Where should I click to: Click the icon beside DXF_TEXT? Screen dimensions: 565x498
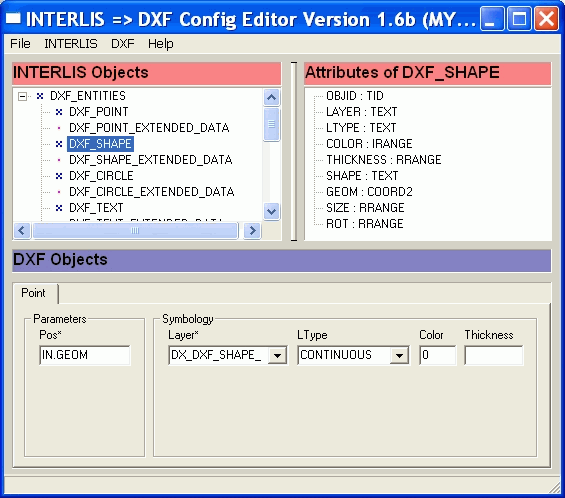tap(59, 208)
